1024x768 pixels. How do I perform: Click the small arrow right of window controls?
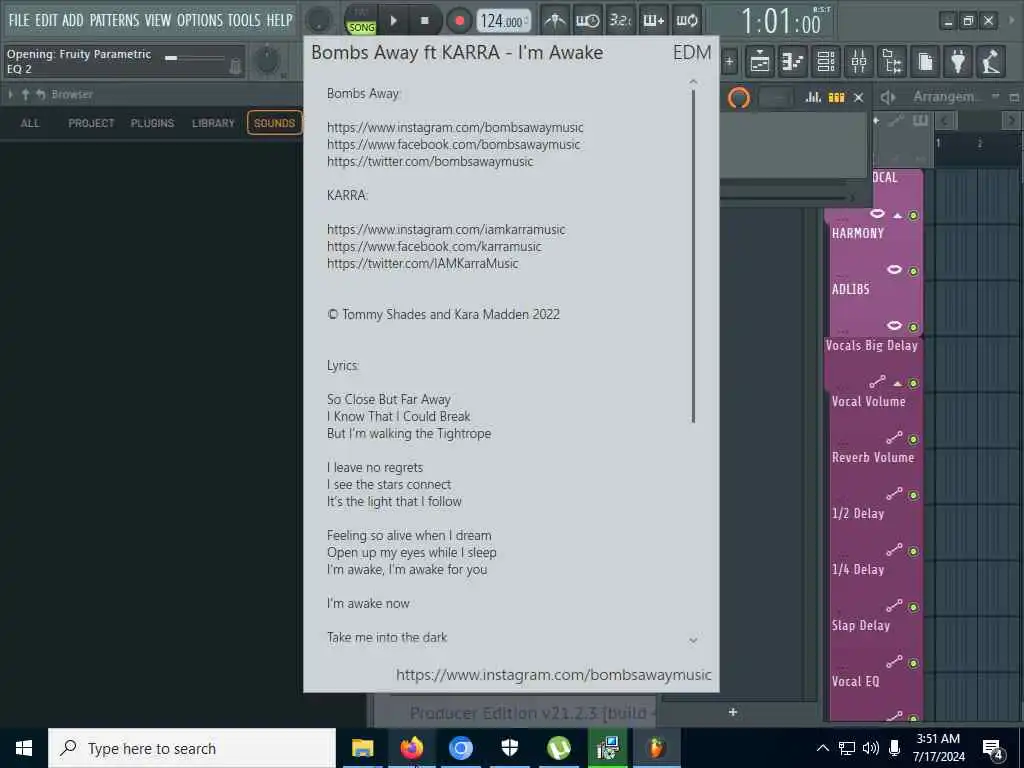pyautogui.click(x=1011, y=21)
